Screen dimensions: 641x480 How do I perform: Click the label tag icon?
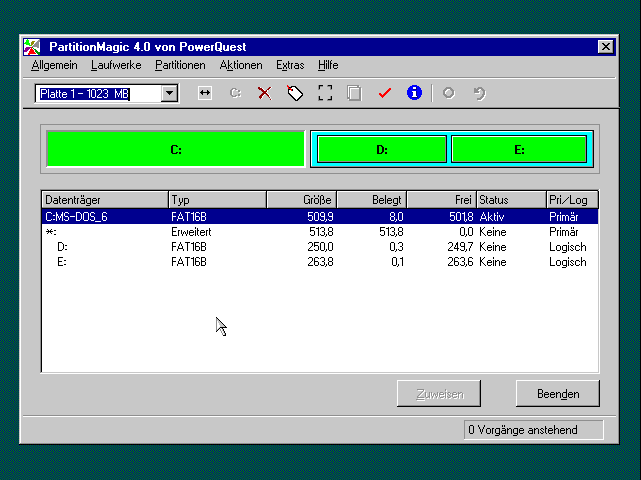tap(295, 93)
